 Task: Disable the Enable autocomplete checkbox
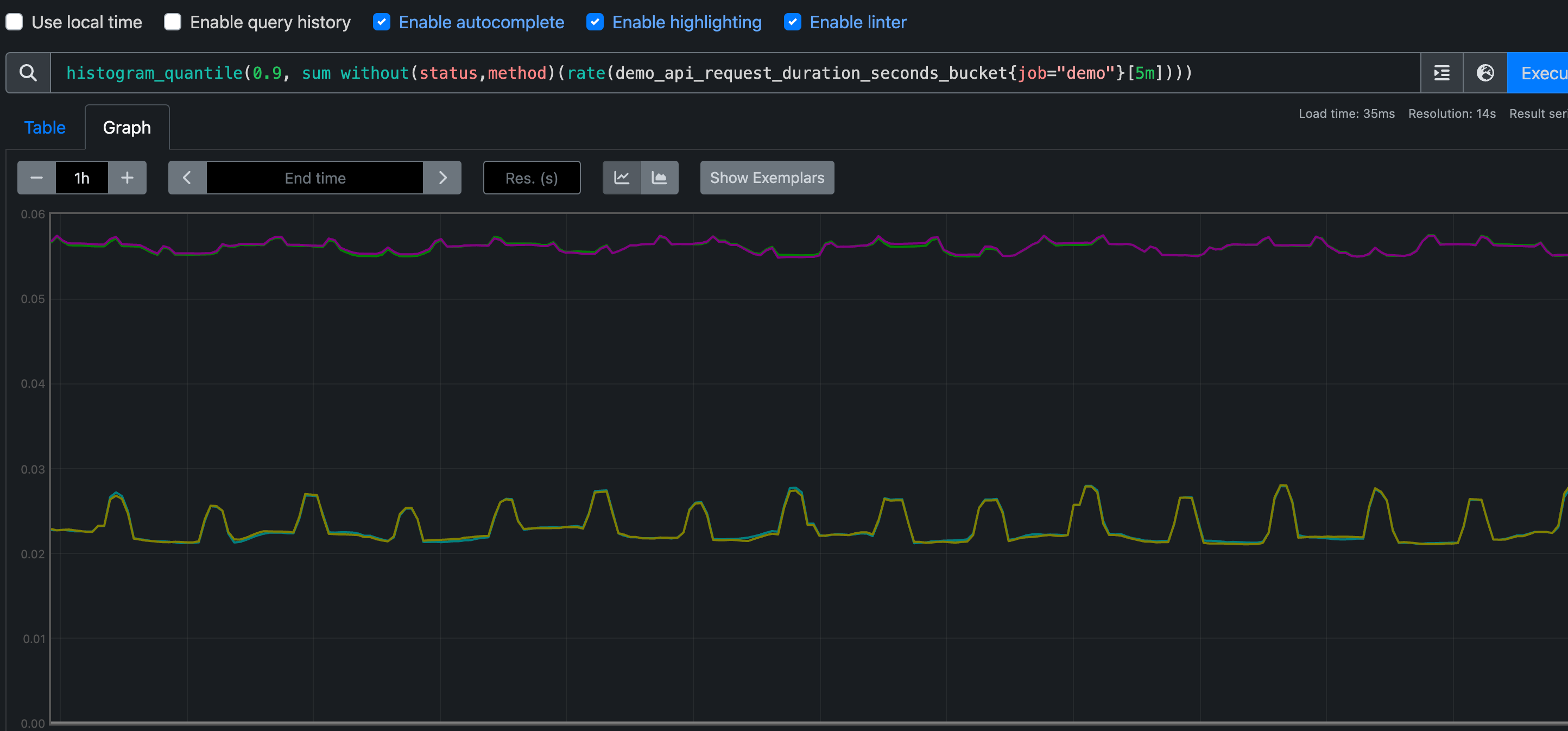(x=382, y=22)
